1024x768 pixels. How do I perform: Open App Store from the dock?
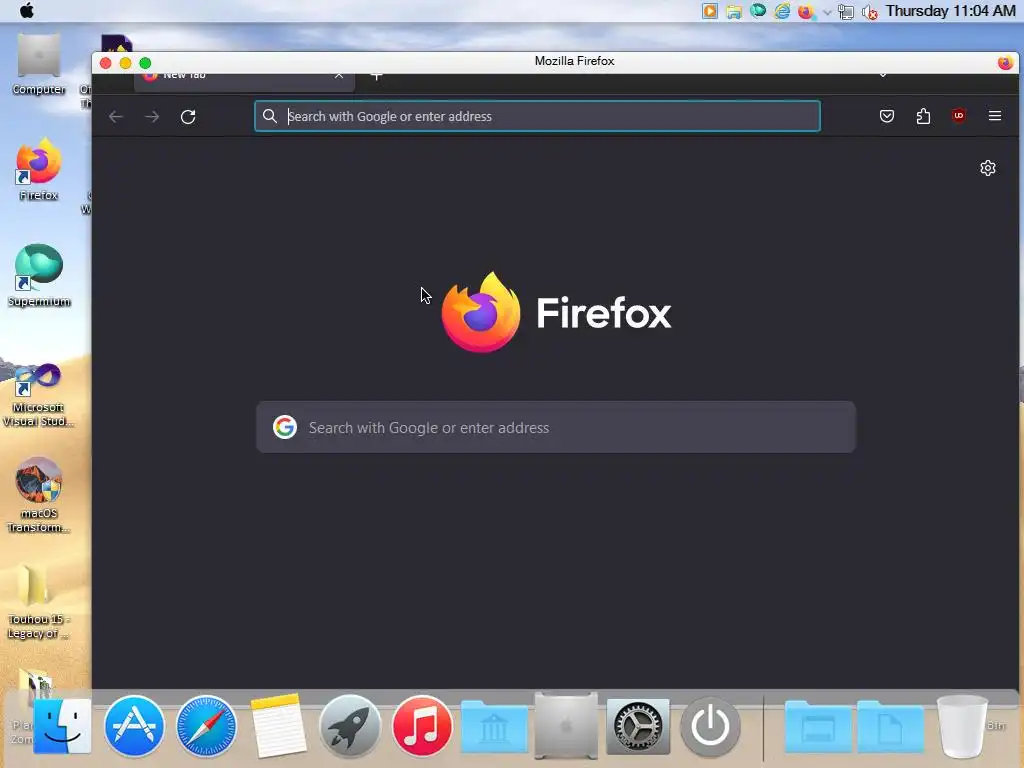click(134, 726)
